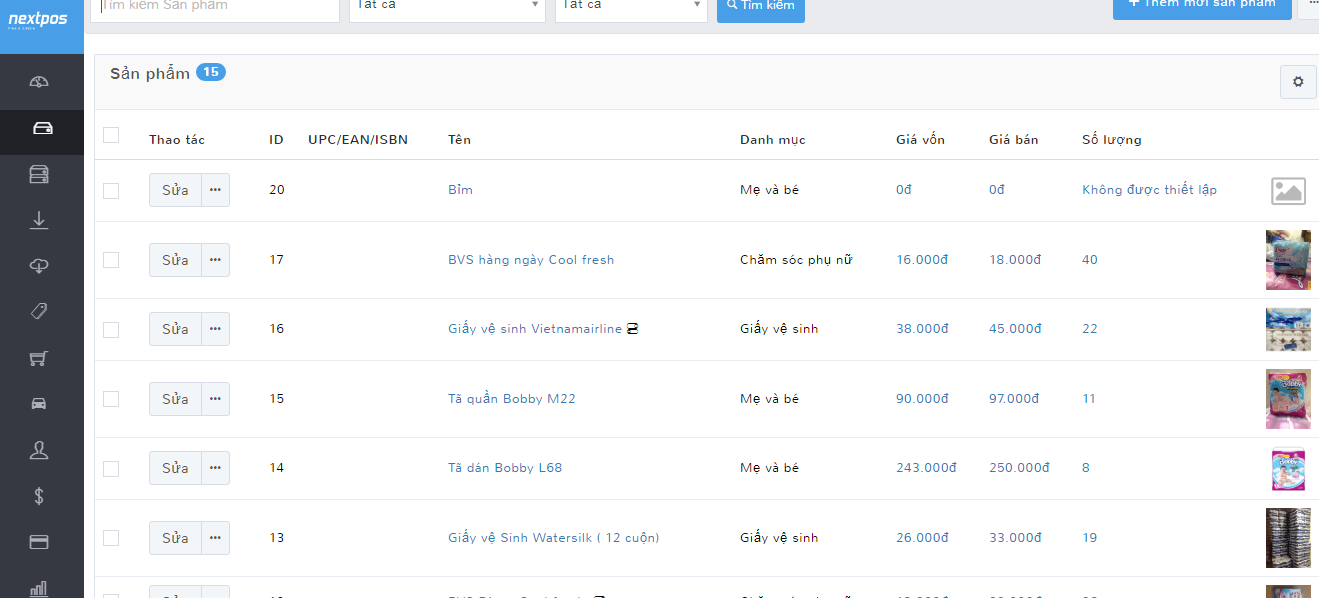
Task: Open the dashboard gauge icon in sidebar
Action: [39, 82]
